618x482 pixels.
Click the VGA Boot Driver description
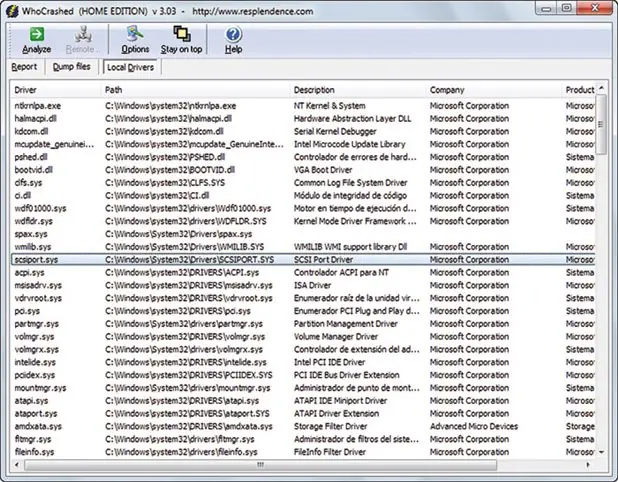tap(323, 170)
